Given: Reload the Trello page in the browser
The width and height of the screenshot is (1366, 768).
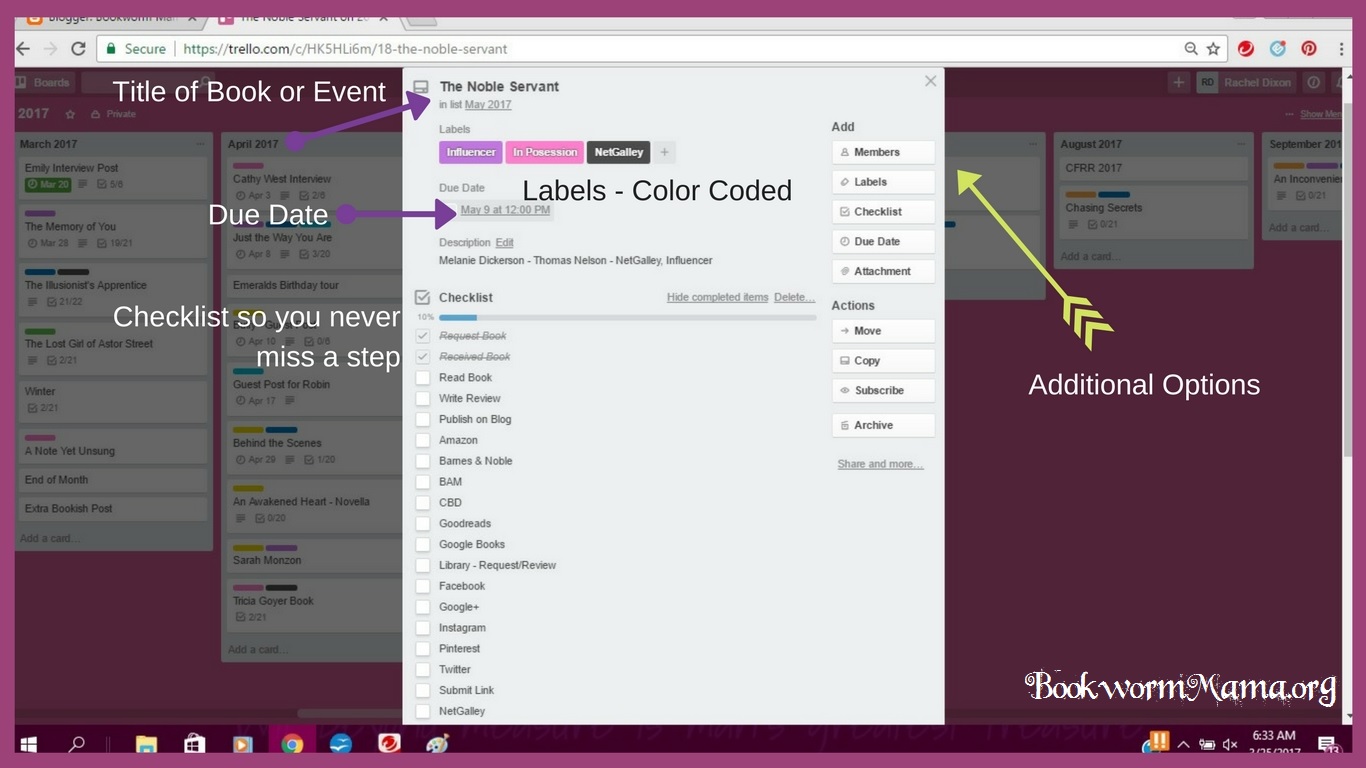Looking at the screenshot, I should coord(78,48).
